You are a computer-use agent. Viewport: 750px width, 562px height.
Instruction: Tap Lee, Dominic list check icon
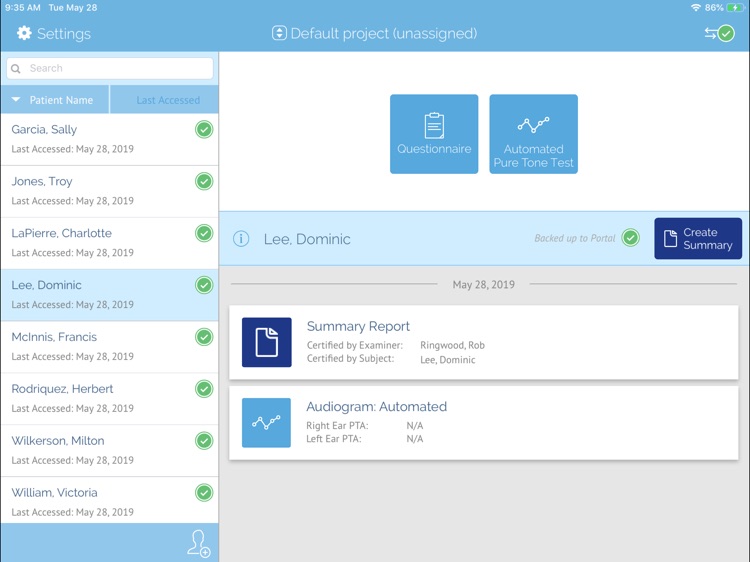pyautogui.click(x=204, y=285)
